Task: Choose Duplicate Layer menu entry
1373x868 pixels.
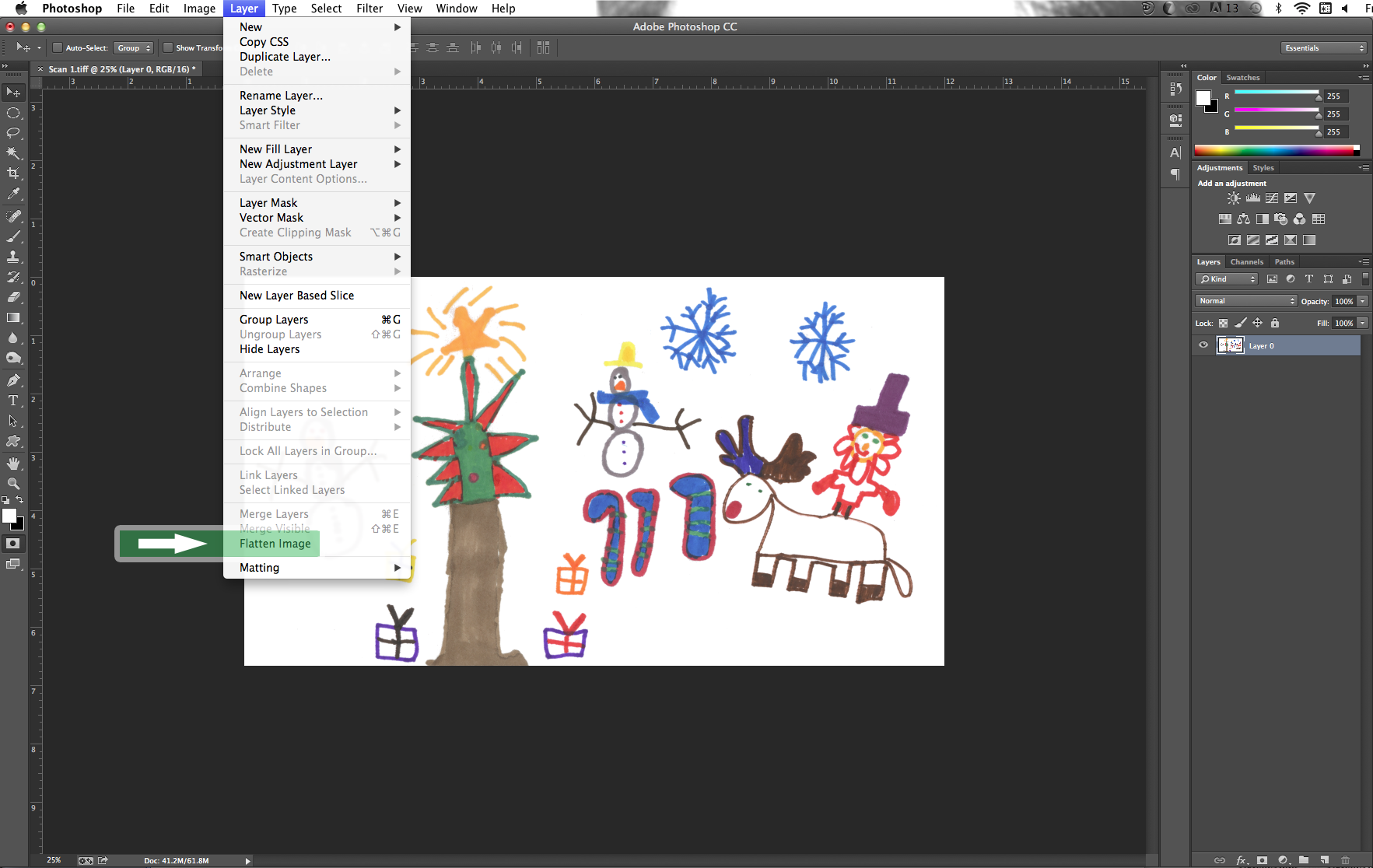Action: 317,57
